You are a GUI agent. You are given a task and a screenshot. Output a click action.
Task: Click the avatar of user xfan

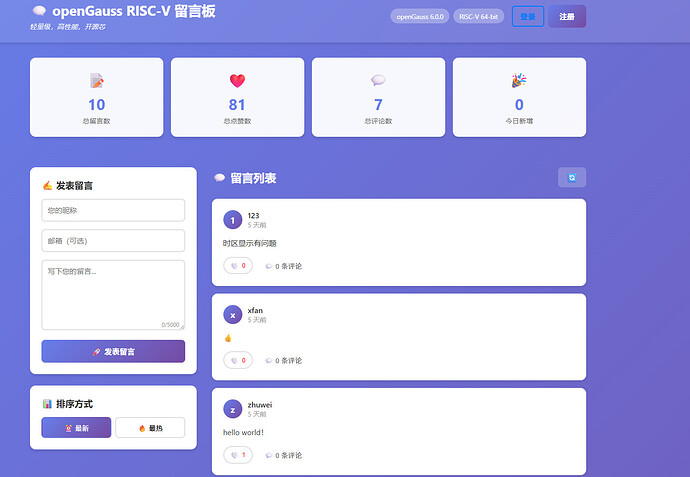[233, 315]
